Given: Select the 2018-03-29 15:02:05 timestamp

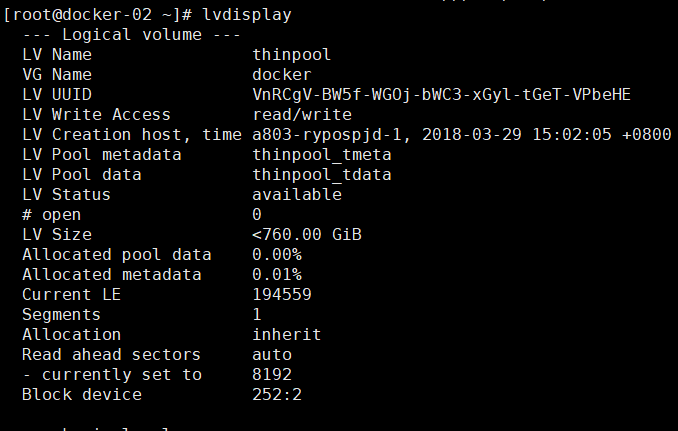Looking at the screenshot, I should pyautogui.click(x=517, y=134).
